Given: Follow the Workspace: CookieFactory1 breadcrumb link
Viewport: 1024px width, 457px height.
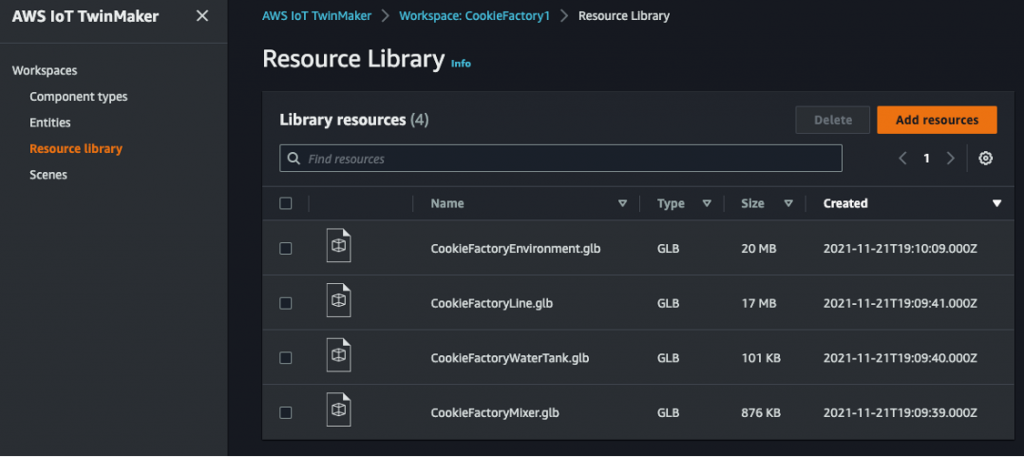Looking at the screenshot, I should [x=475, y=16].
